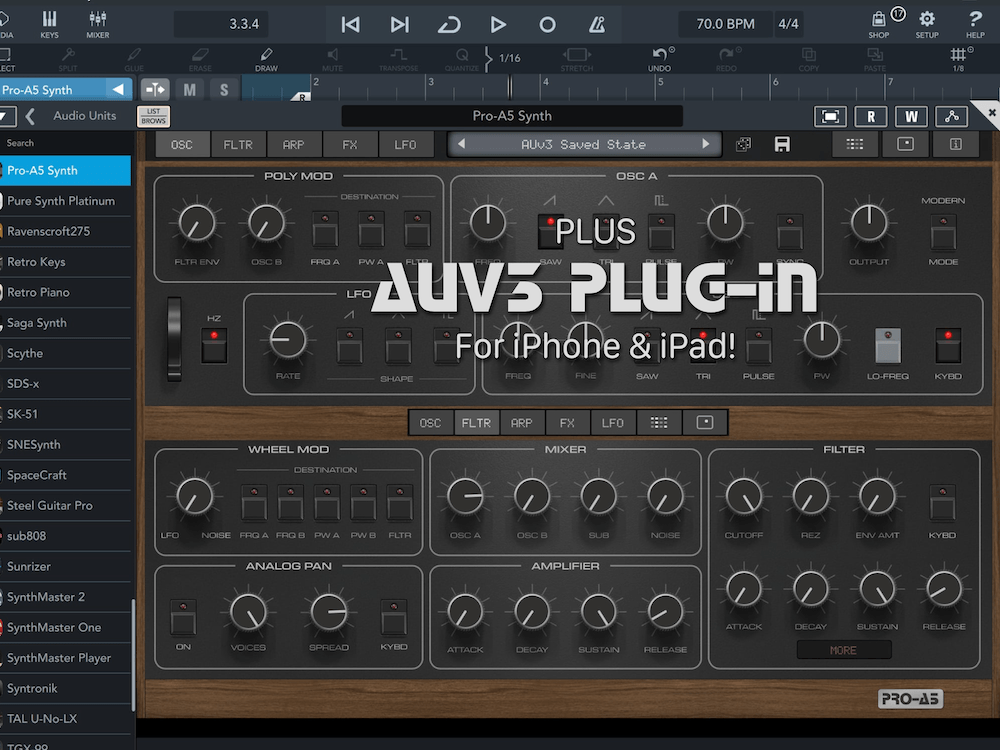
Task: Open the info page icon in top bar
Action: click(x=955, y=144)
